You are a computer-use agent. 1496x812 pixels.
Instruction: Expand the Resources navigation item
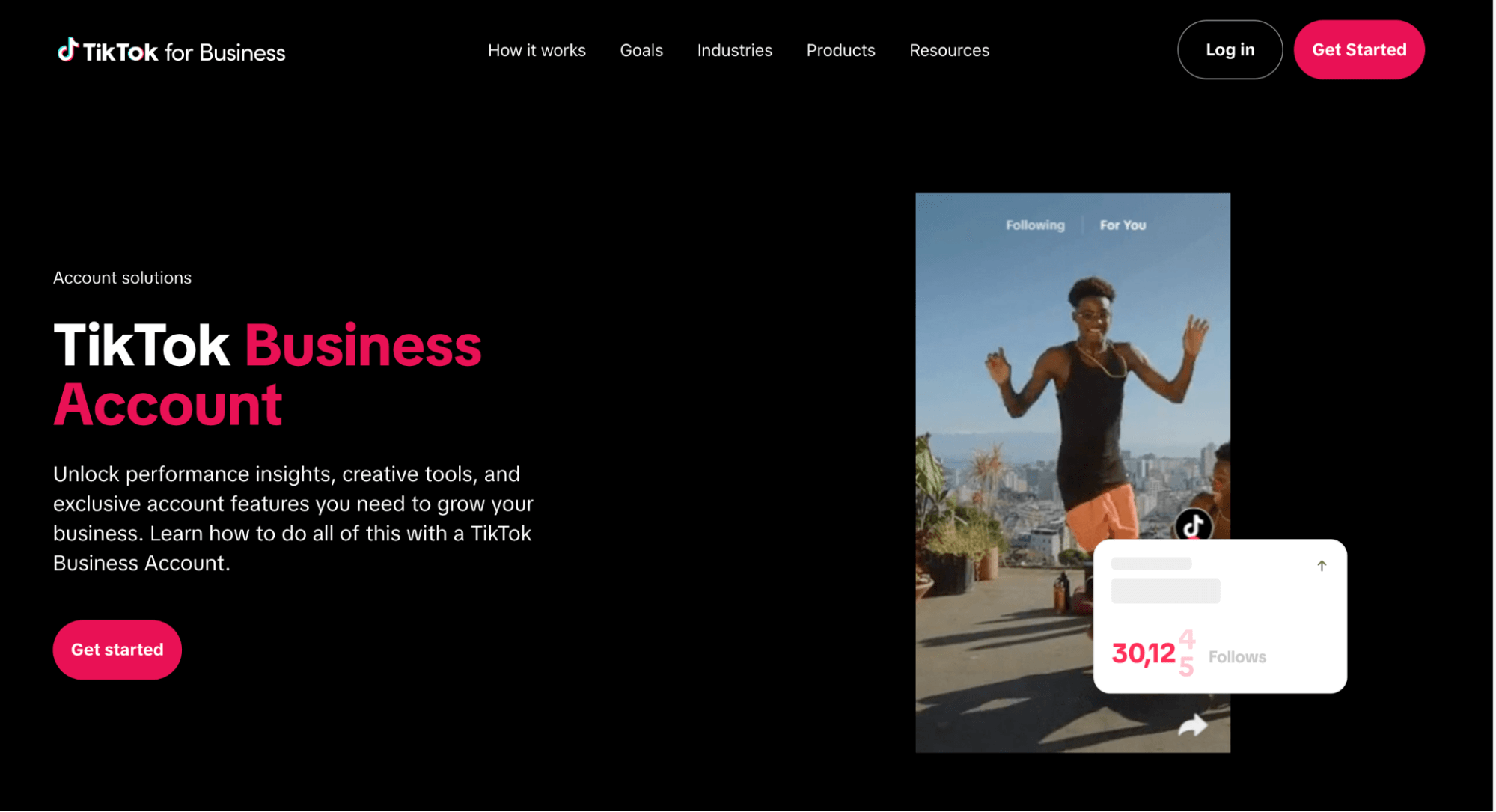[x=950, y=50]
